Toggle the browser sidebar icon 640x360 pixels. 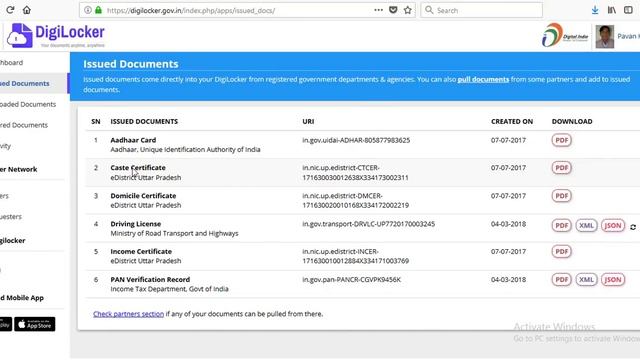628,10
